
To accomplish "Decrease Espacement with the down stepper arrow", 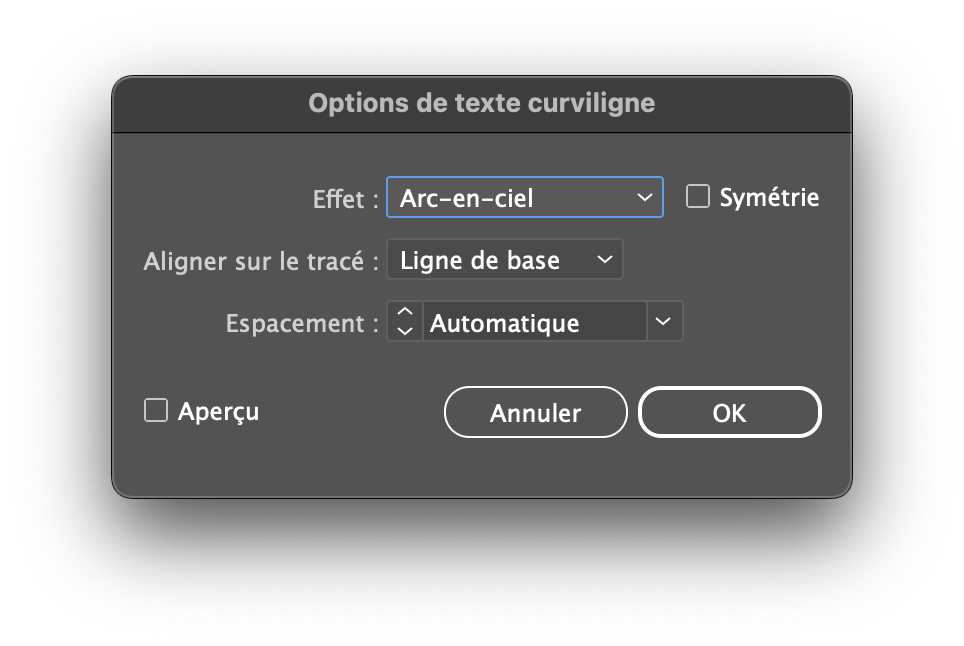I will pos(404,331).
